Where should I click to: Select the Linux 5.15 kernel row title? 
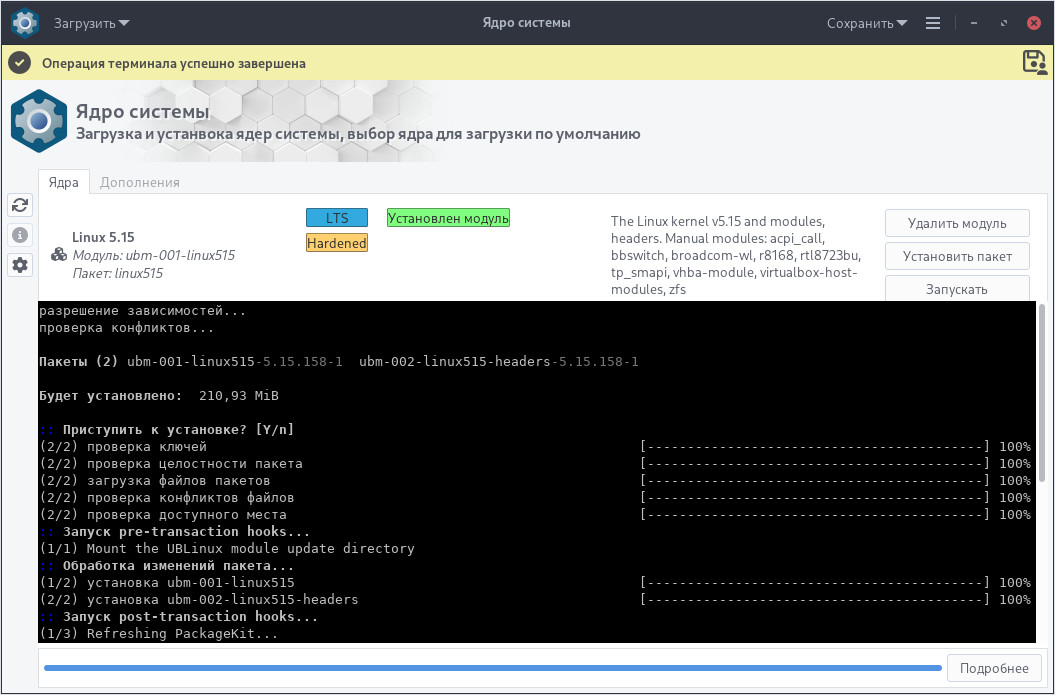click(x=103, y=237)
